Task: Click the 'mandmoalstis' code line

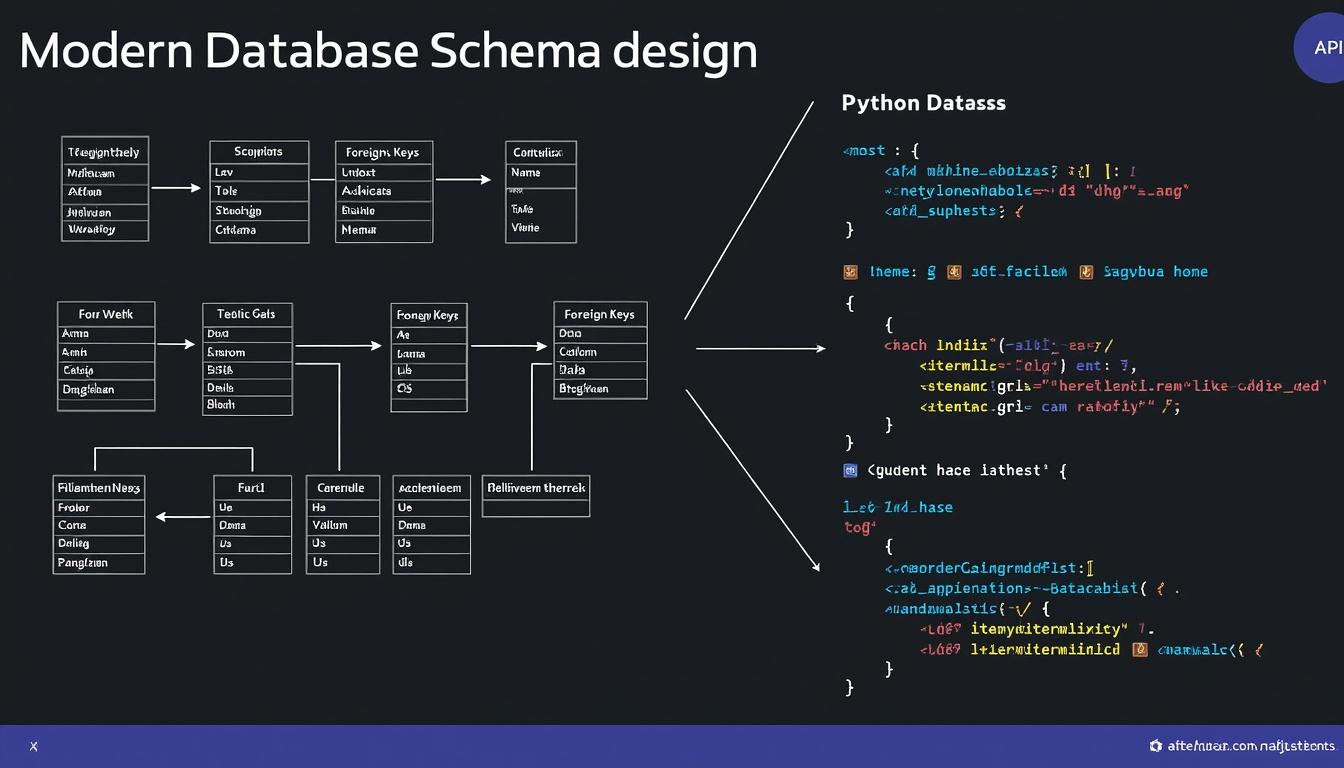Action: [966, 608]
